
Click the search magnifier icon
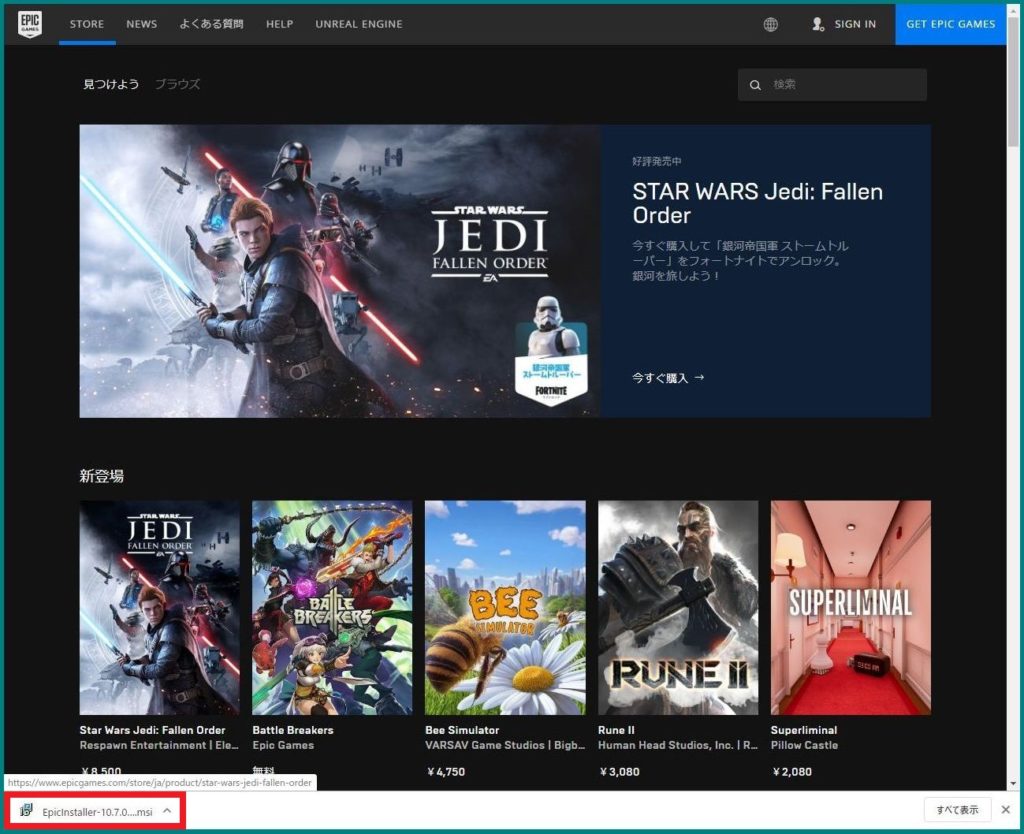755,85
